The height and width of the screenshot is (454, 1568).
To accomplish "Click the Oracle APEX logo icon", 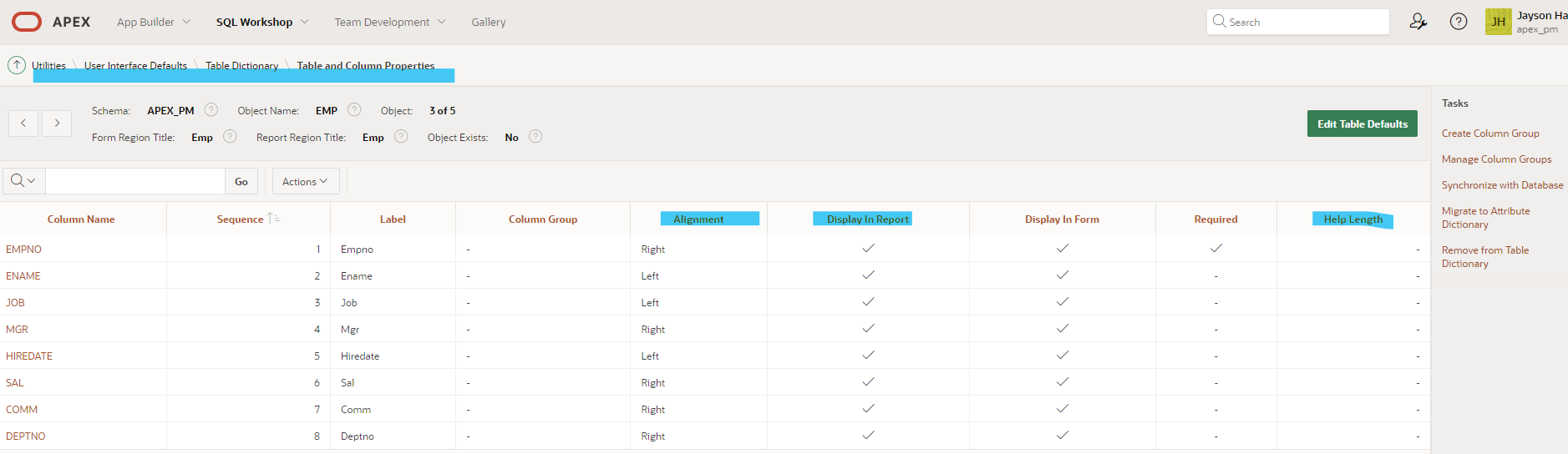I will [27, 22].
